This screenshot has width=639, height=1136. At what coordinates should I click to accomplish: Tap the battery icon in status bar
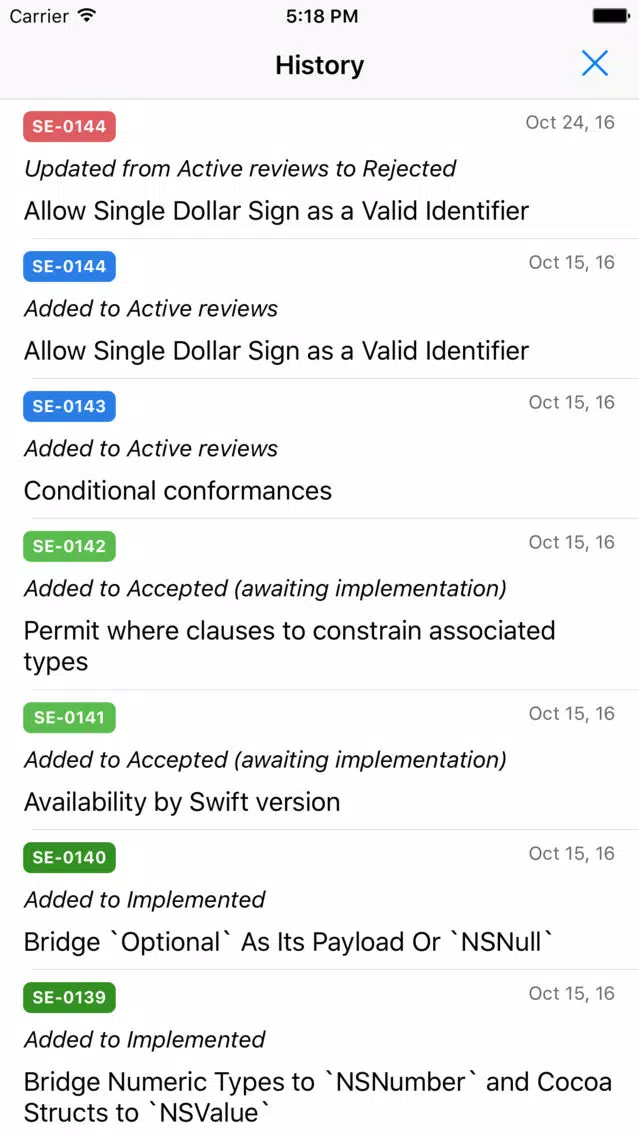point(610,16)
